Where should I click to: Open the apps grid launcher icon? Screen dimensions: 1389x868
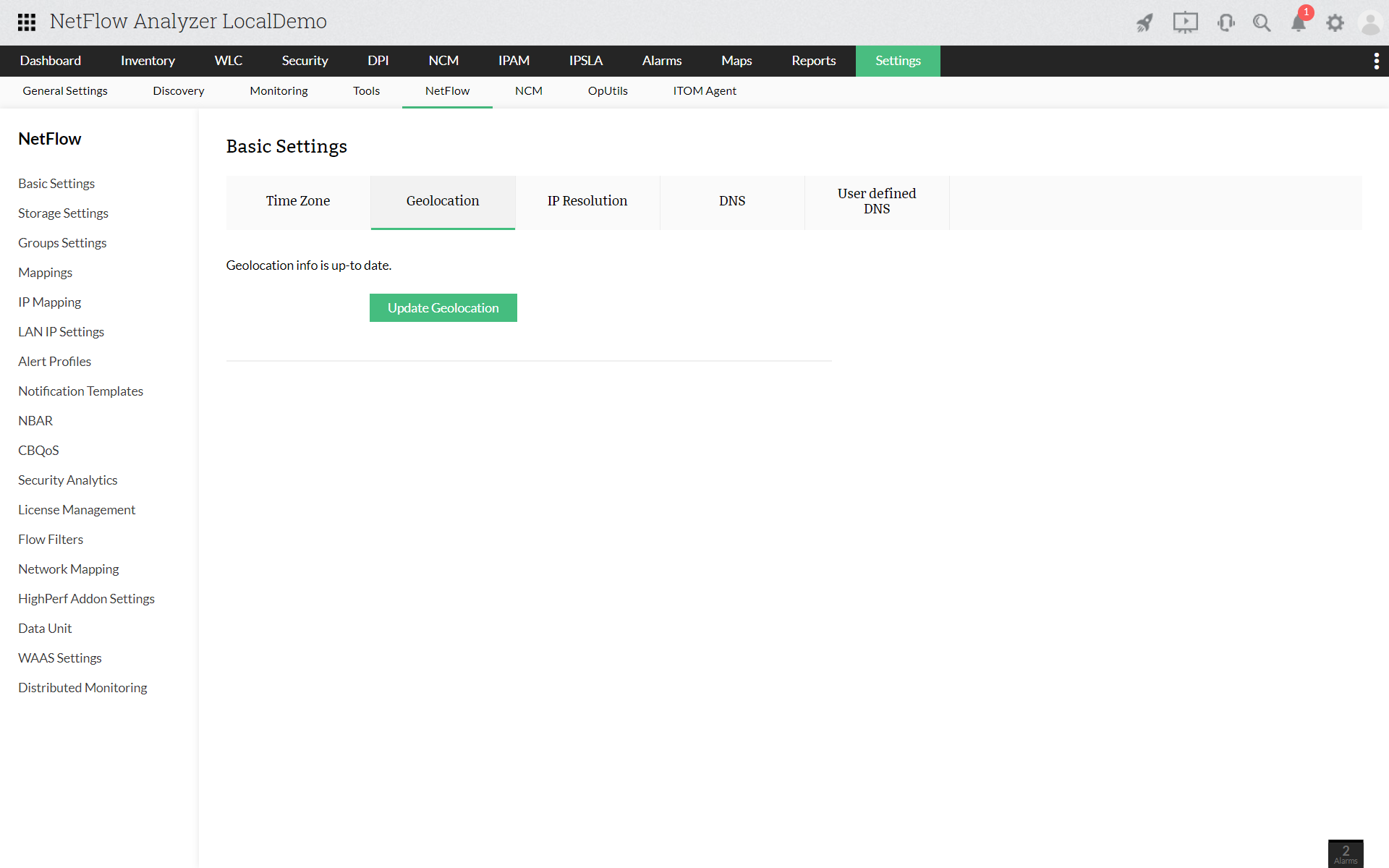27,22
